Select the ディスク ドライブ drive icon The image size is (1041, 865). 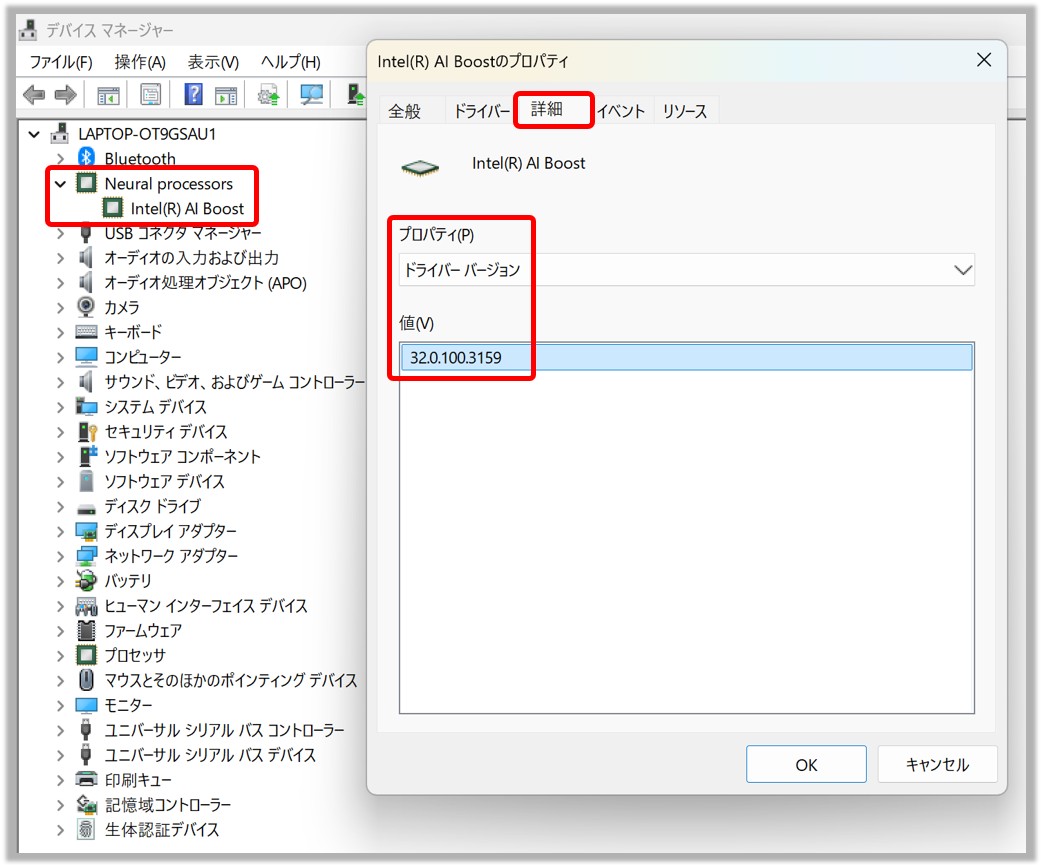point(86,509)
